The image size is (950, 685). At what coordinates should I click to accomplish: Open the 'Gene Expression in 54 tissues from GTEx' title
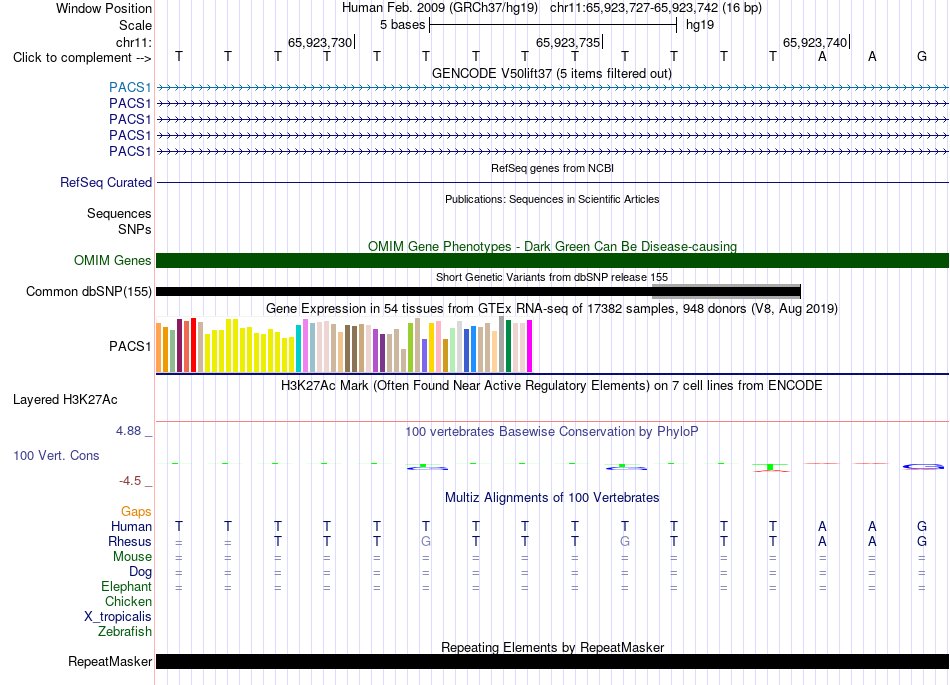(x=552, y=308)
